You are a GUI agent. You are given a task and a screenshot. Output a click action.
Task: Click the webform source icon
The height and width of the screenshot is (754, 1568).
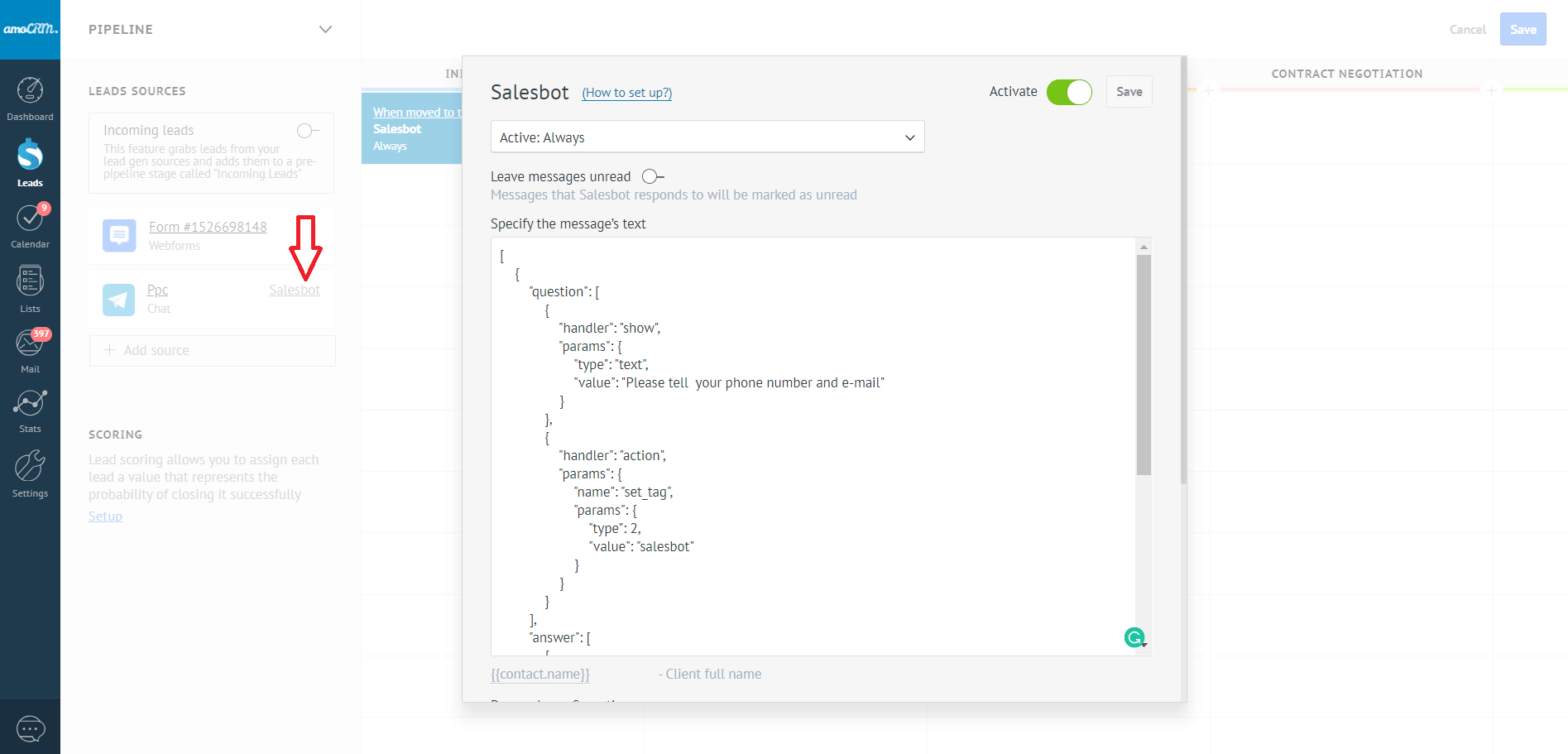coord(119,235)
